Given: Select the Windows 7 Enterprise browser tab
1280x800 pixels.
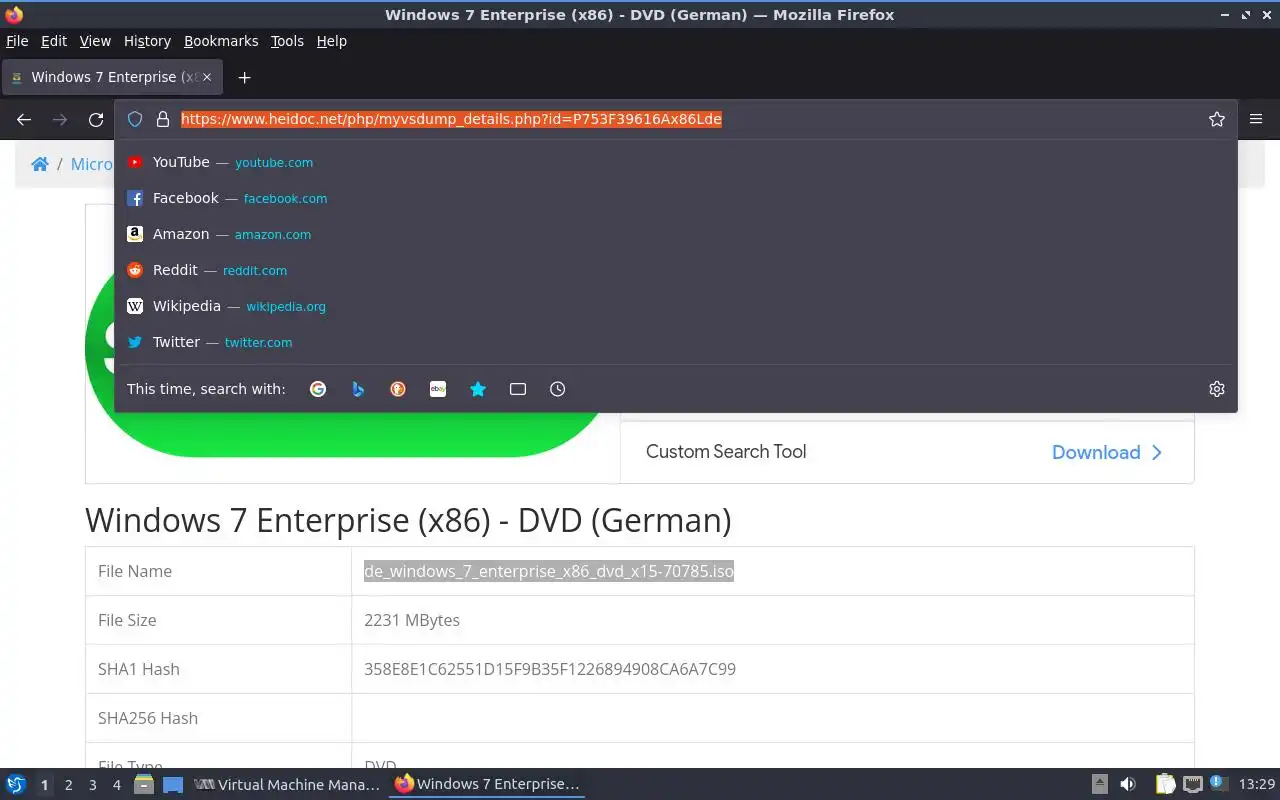Looking at the screenshot, I should coord(112,77).
